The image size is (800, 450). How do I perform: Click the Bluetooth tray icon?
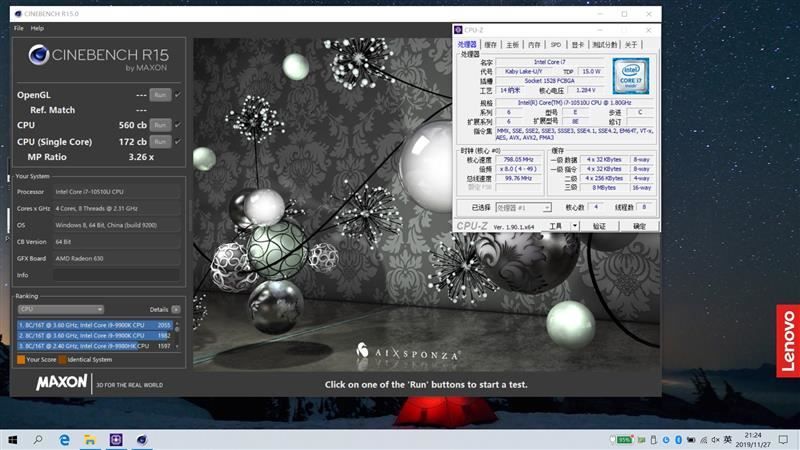[x=679, y=440]
